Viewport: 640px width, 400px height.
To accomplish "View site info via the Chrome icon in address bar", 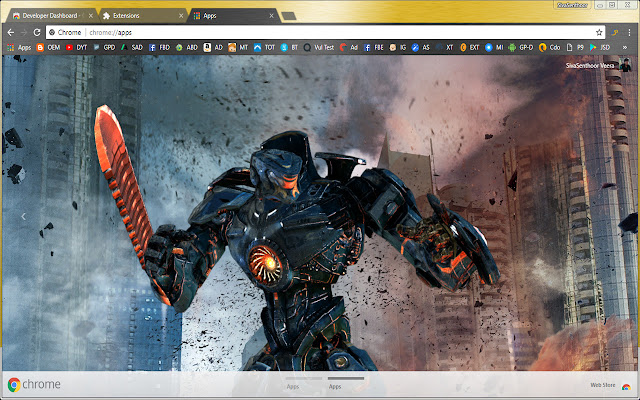I will (52, 32).
